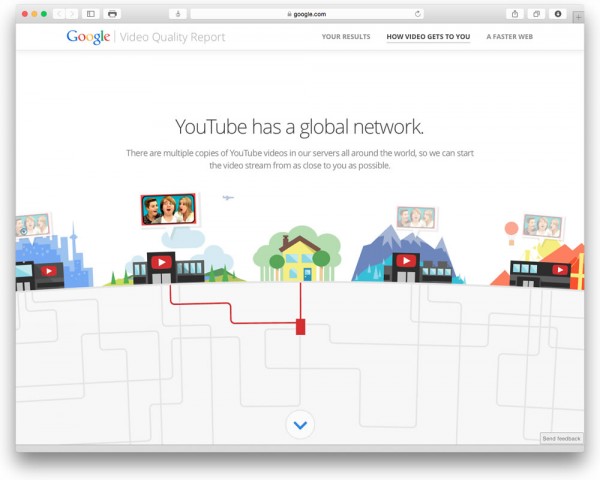Click the yellow house illustration

click(x=299, y=258)
